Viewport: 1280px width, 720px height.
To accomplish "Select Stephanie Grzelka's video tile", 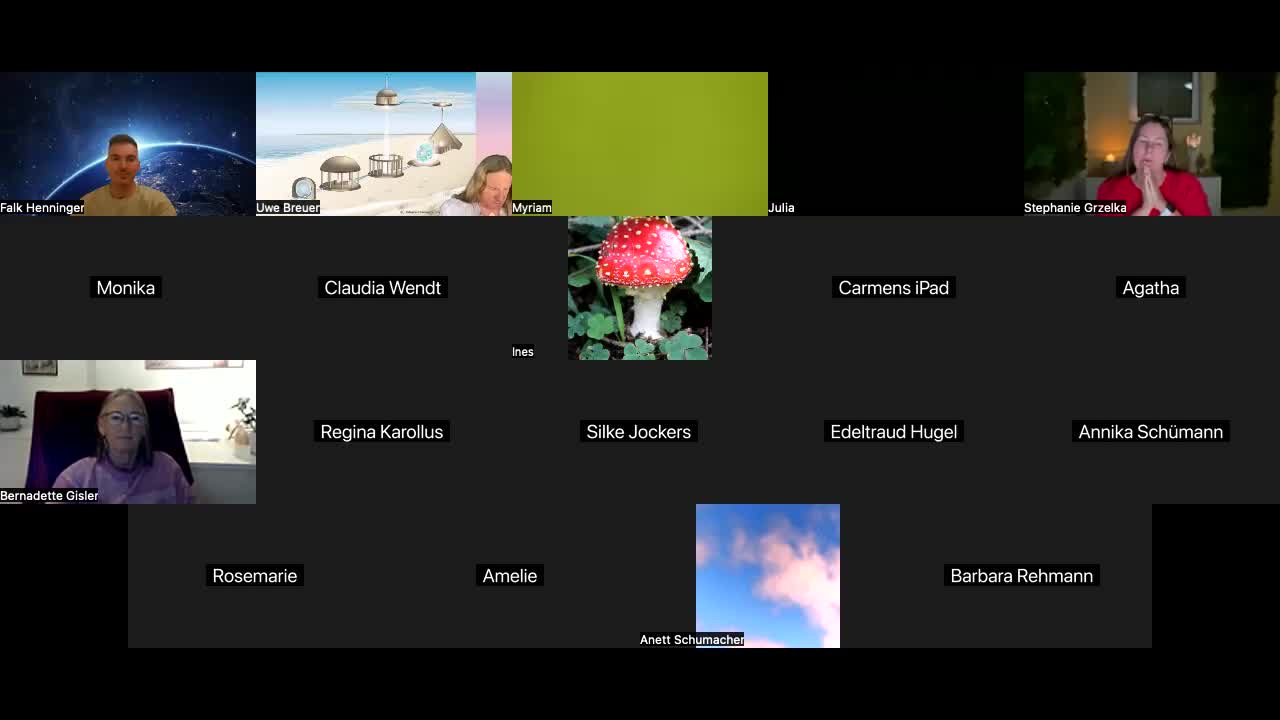I will 1152,144.
